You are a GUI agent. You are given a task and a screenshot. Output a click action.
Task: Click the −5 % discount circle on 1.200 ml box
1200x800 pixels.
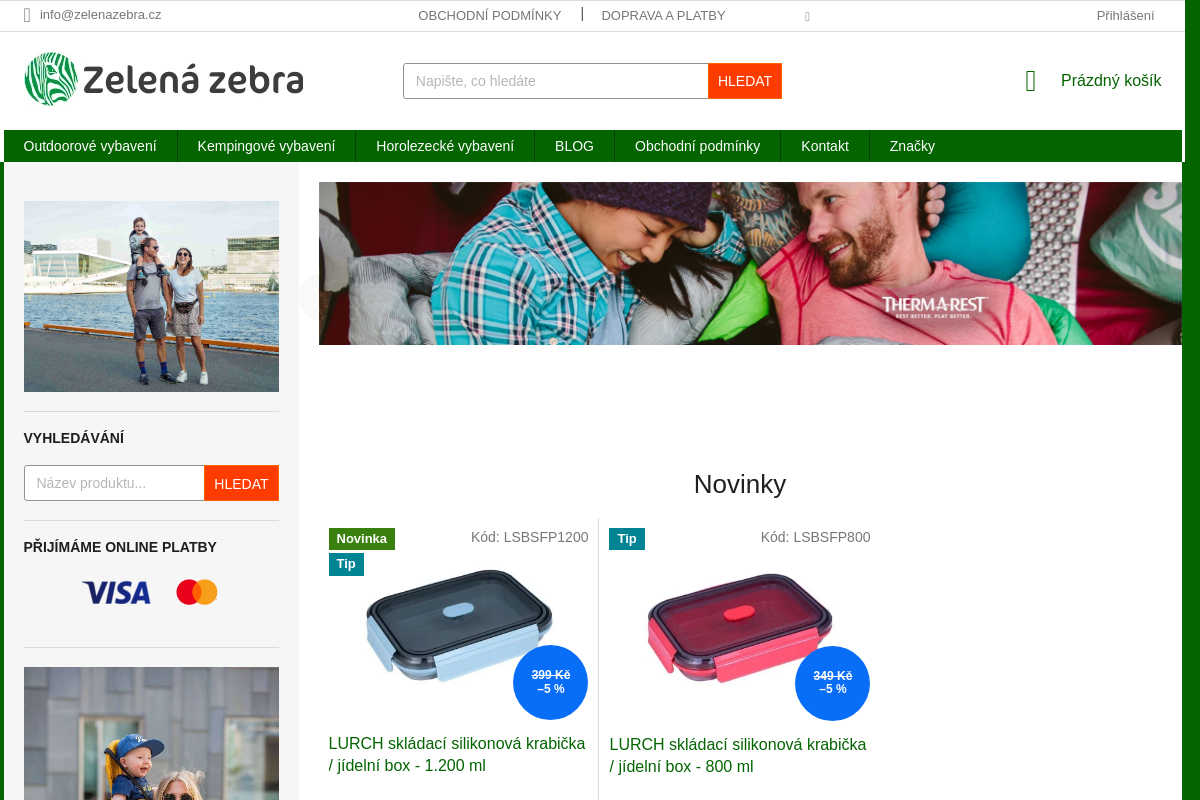tap(550, 682)
